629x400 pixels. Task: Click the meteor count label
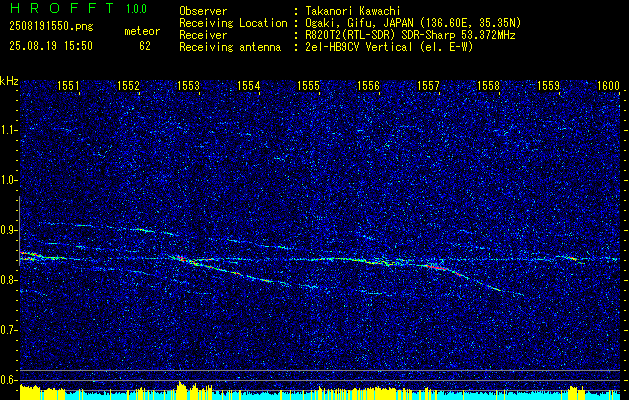(142, 31)
